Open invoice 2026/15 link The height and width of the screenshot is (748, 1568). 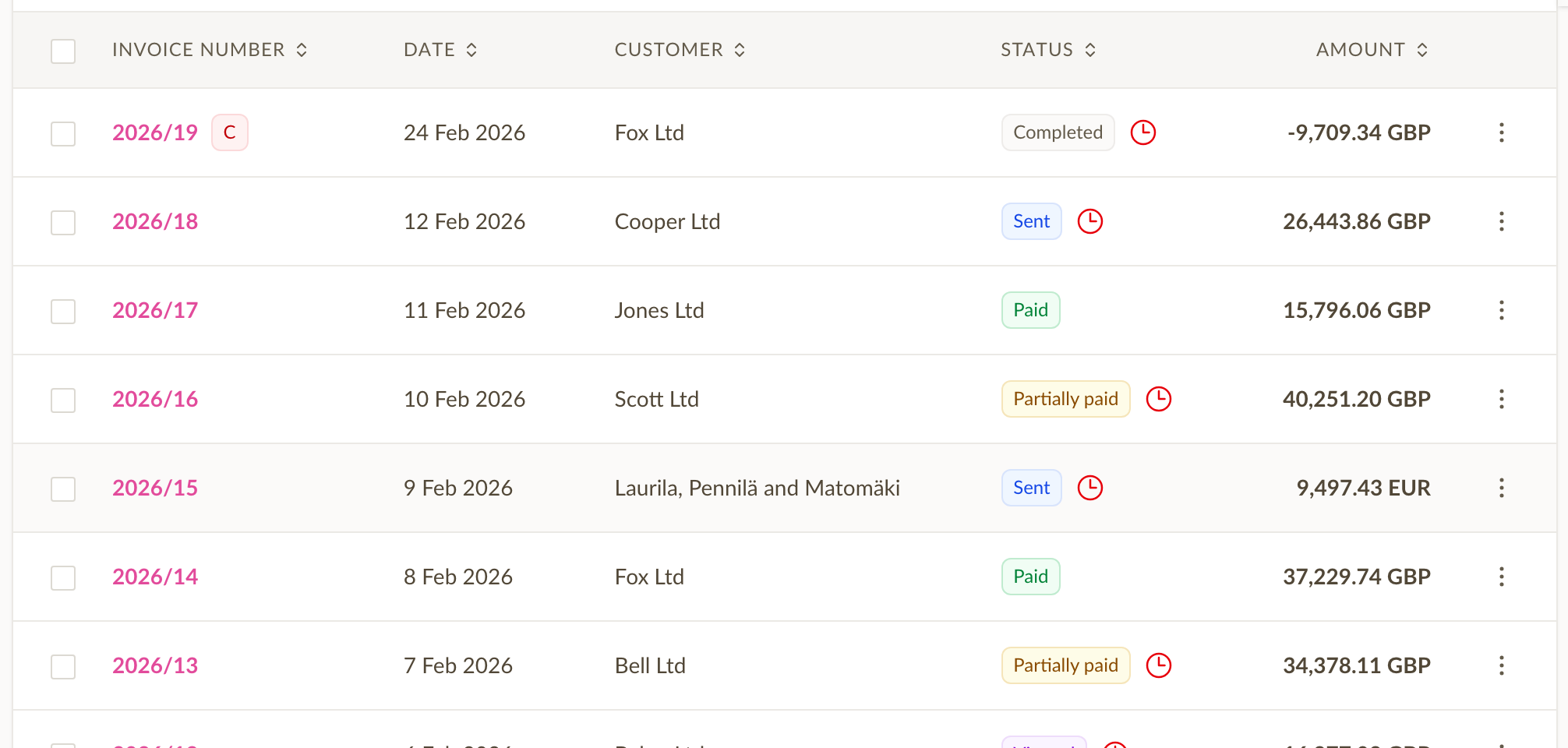(155, 488)
